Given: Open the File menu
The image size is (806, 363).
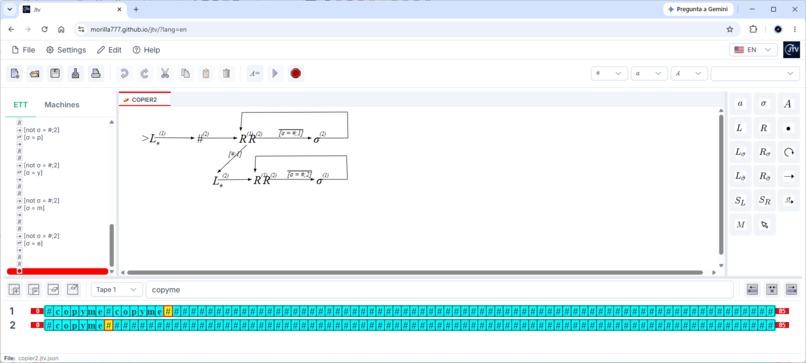Looking at the screenshot, I should pyautogui.click(x=23, y=50).
